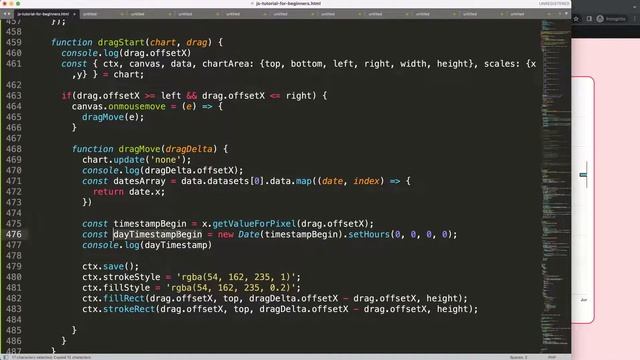Click line number 476 in gutter
Viewport: 640px width, 360px height.
coord(14,234)
